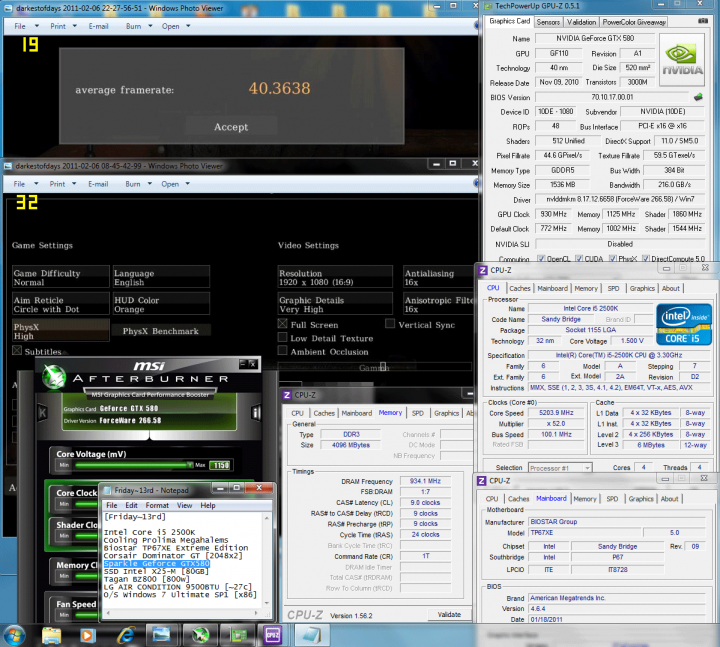The image size is (720, 647).
Task: Click Validate in CPU-Z Memory window
Action: click(x=449, y=614)
